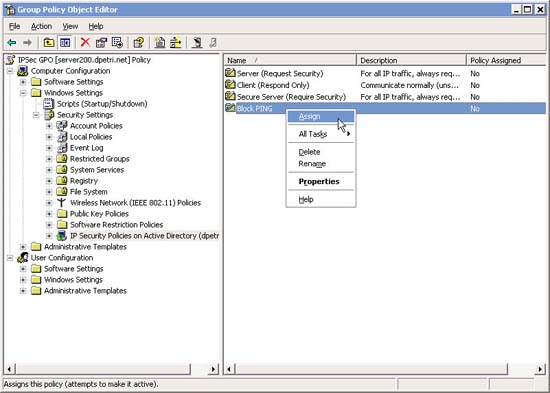Click the Computer Configuration node icon

coord(23,71)
